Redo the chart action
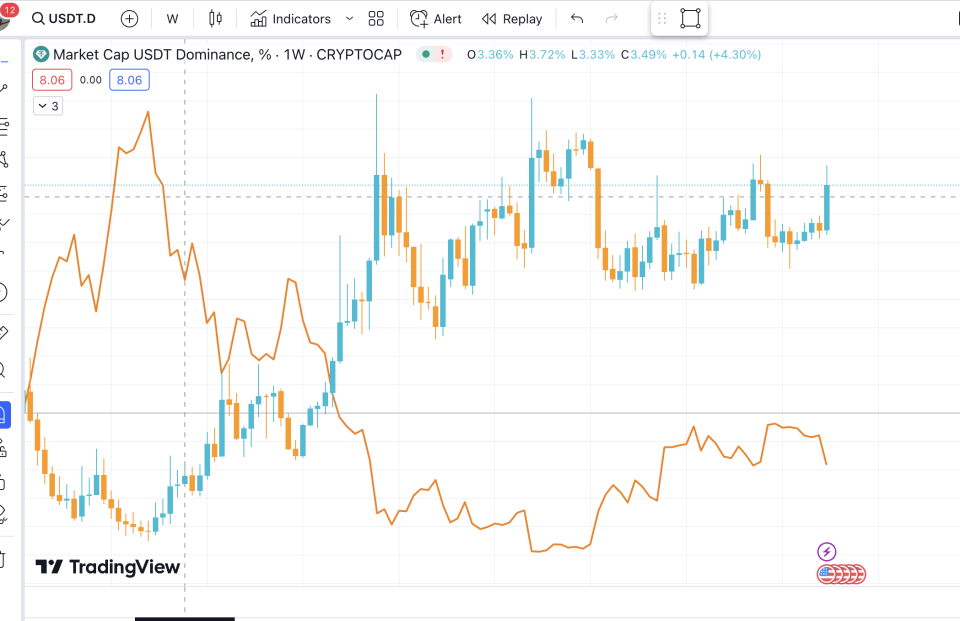 click(612, 19)
